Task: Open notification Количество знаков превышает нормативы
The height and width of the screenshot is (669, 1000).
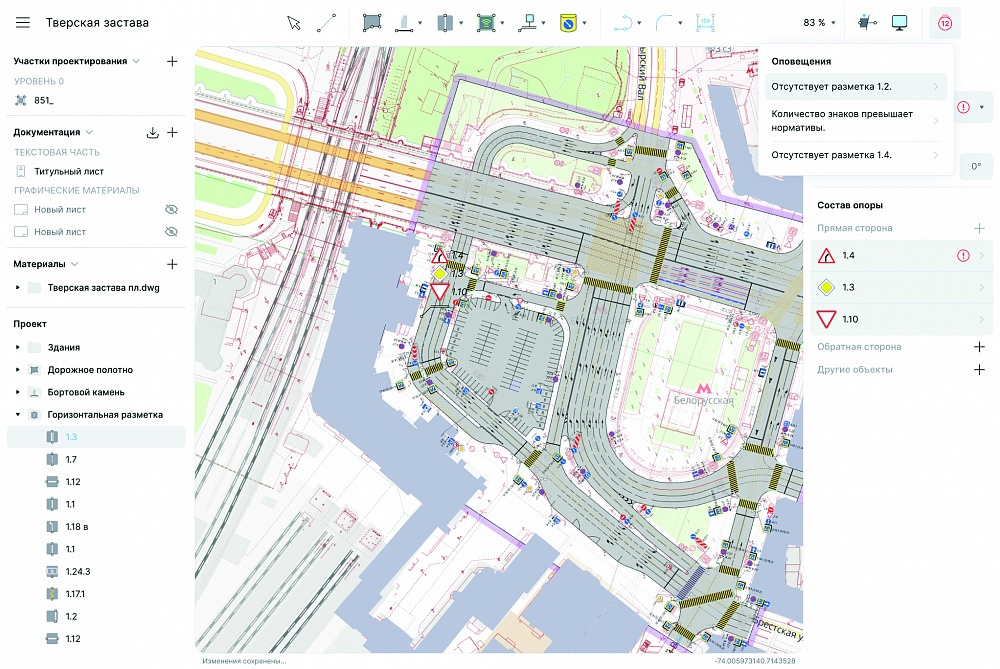Action: coord(855,121)
